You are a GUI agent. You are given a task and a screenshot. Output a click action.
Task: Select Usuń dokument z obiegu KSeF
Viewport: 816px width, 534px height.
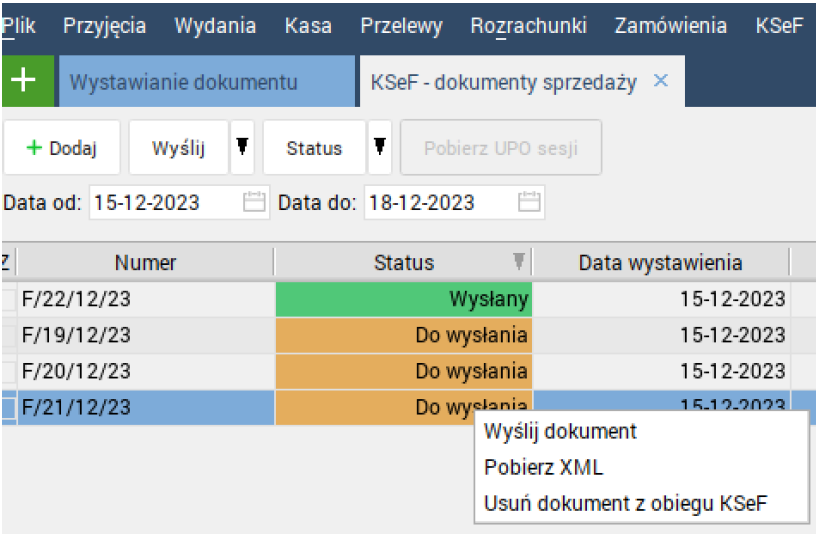[625, 503]
